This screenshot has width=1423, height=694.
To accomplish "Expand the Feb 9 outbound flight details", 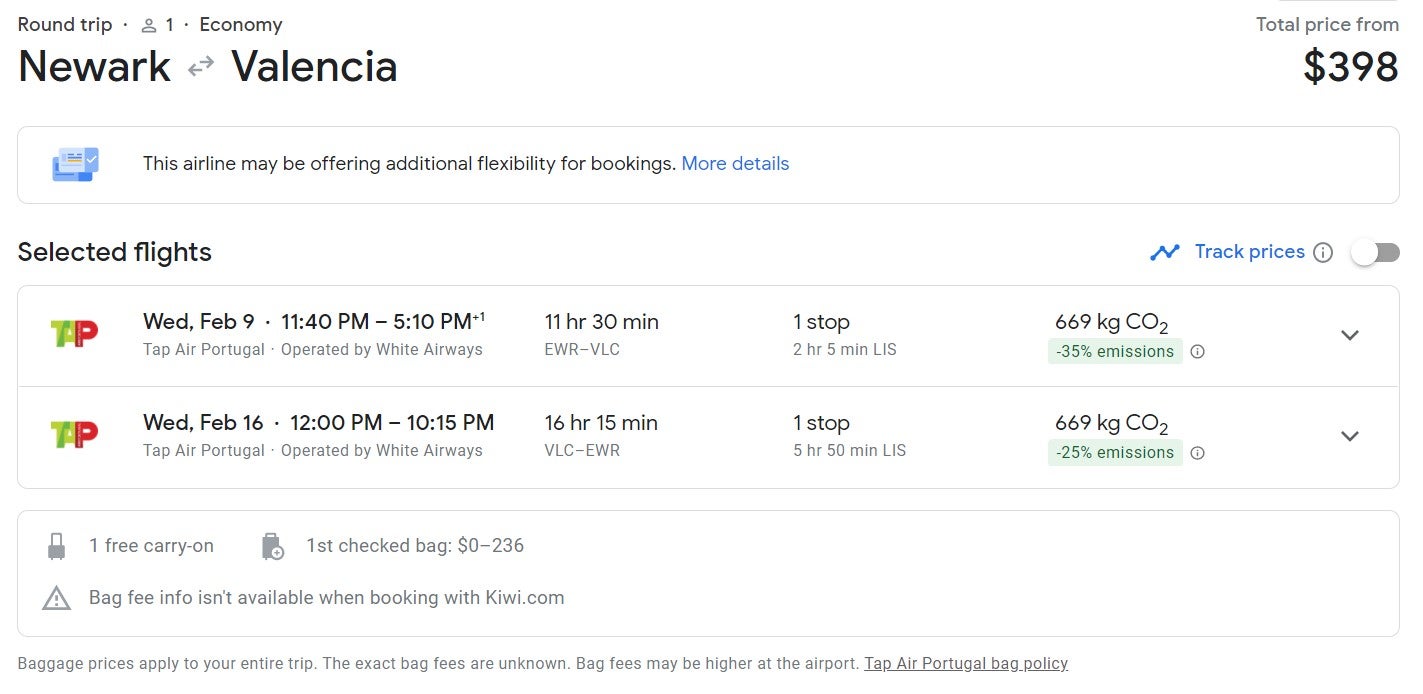I will tap(1350, 335).
